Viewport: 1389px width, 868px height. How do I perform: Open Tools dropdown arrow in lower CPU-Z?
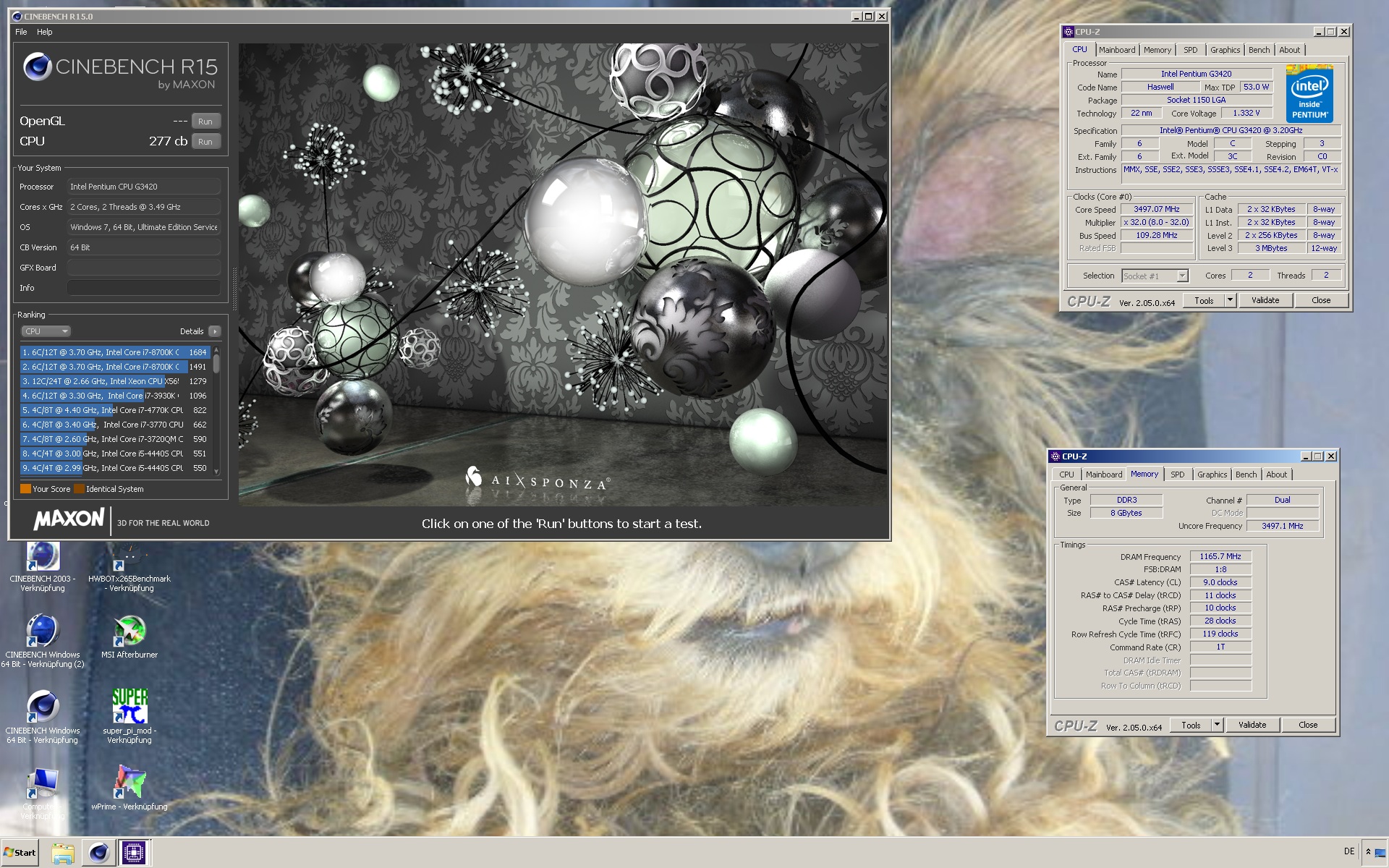pyautogui.click(x=1217, y=725)
